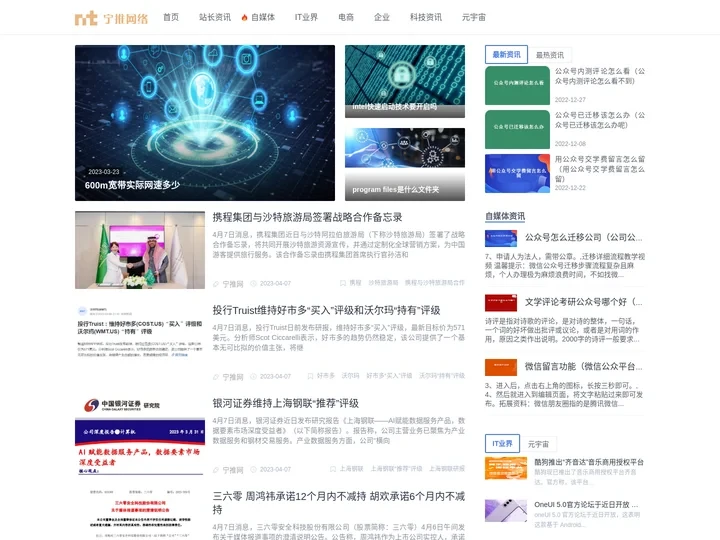Click the tag bookmark icon before 携程

click(343, 283)
